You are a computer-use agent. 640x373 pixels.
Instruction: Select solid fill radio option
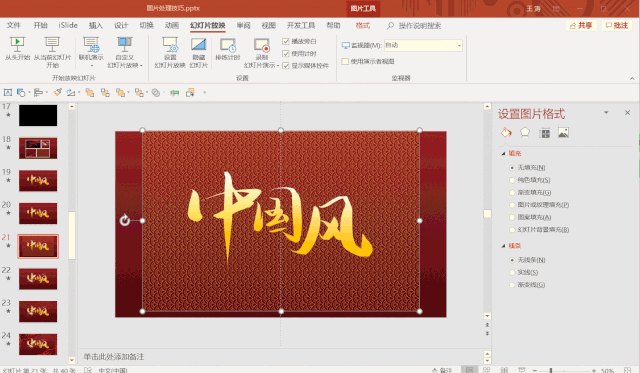(512, 180)
